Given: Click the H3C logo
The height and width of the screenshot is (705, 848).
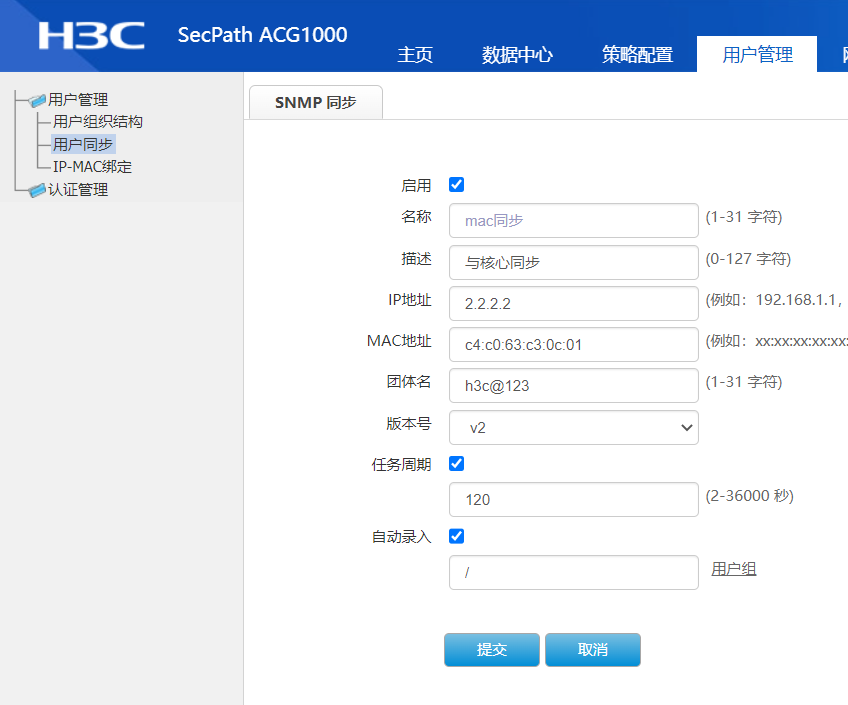Looking at the screenshot, I should (x=91, y=35).
